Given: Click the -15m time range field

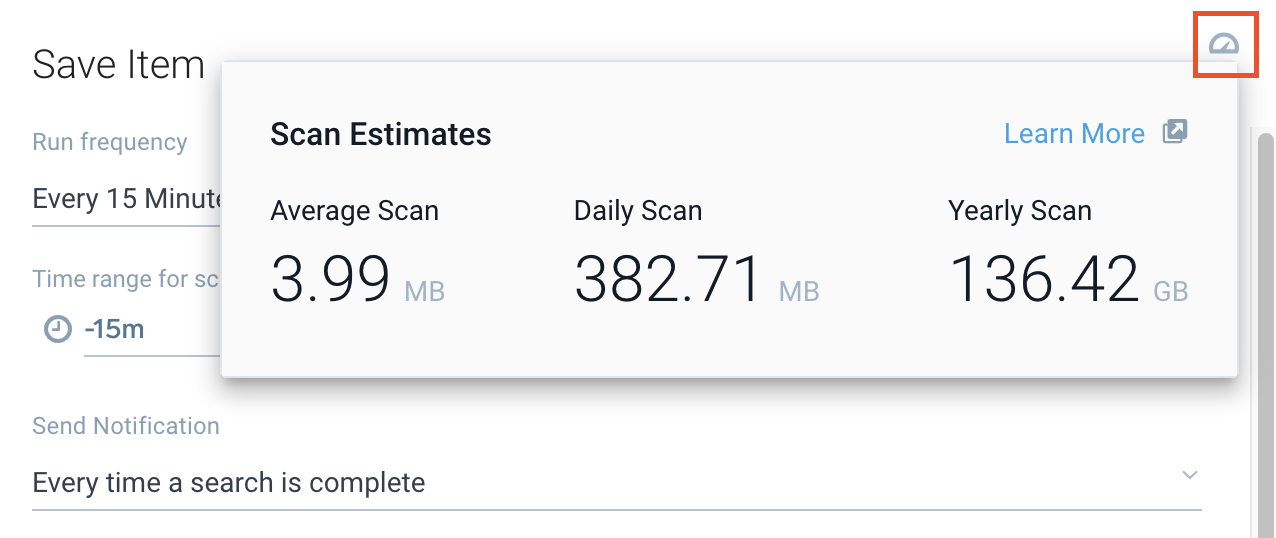Looking at the screenshot, I should pos(150,329).
